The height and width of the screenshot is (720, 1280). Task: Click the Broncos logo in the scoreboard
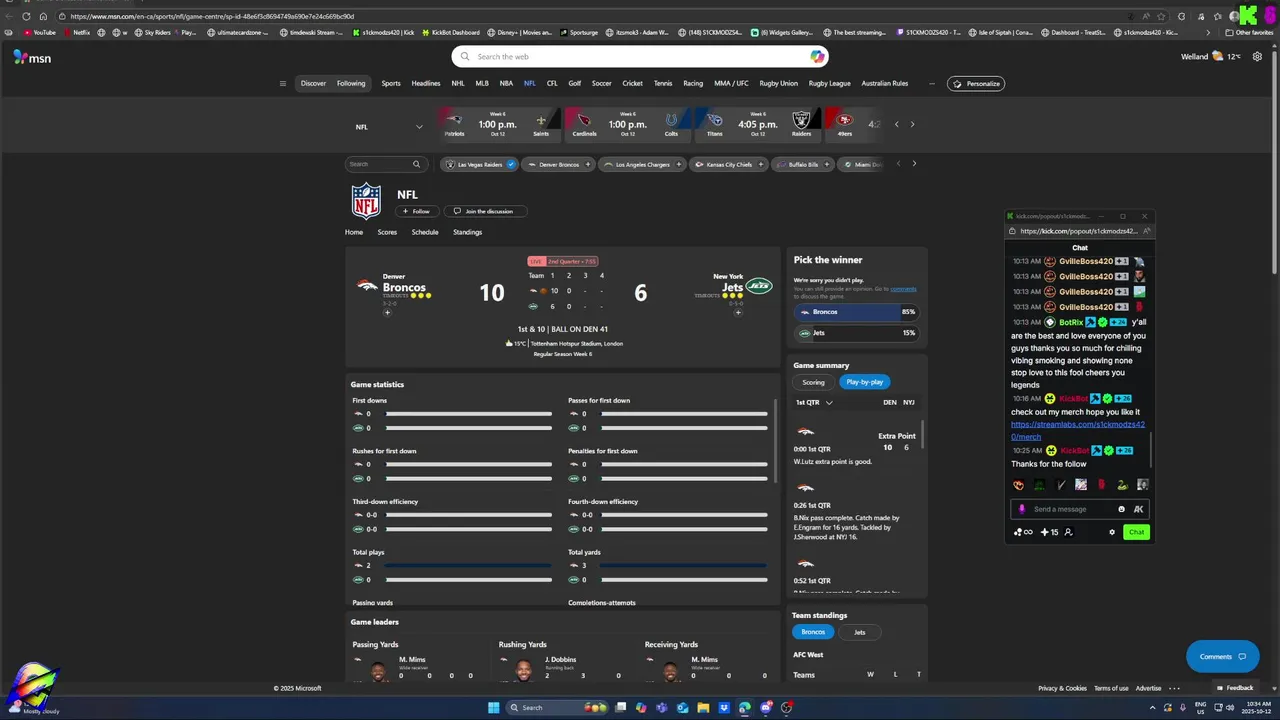(x=367, y=286)
